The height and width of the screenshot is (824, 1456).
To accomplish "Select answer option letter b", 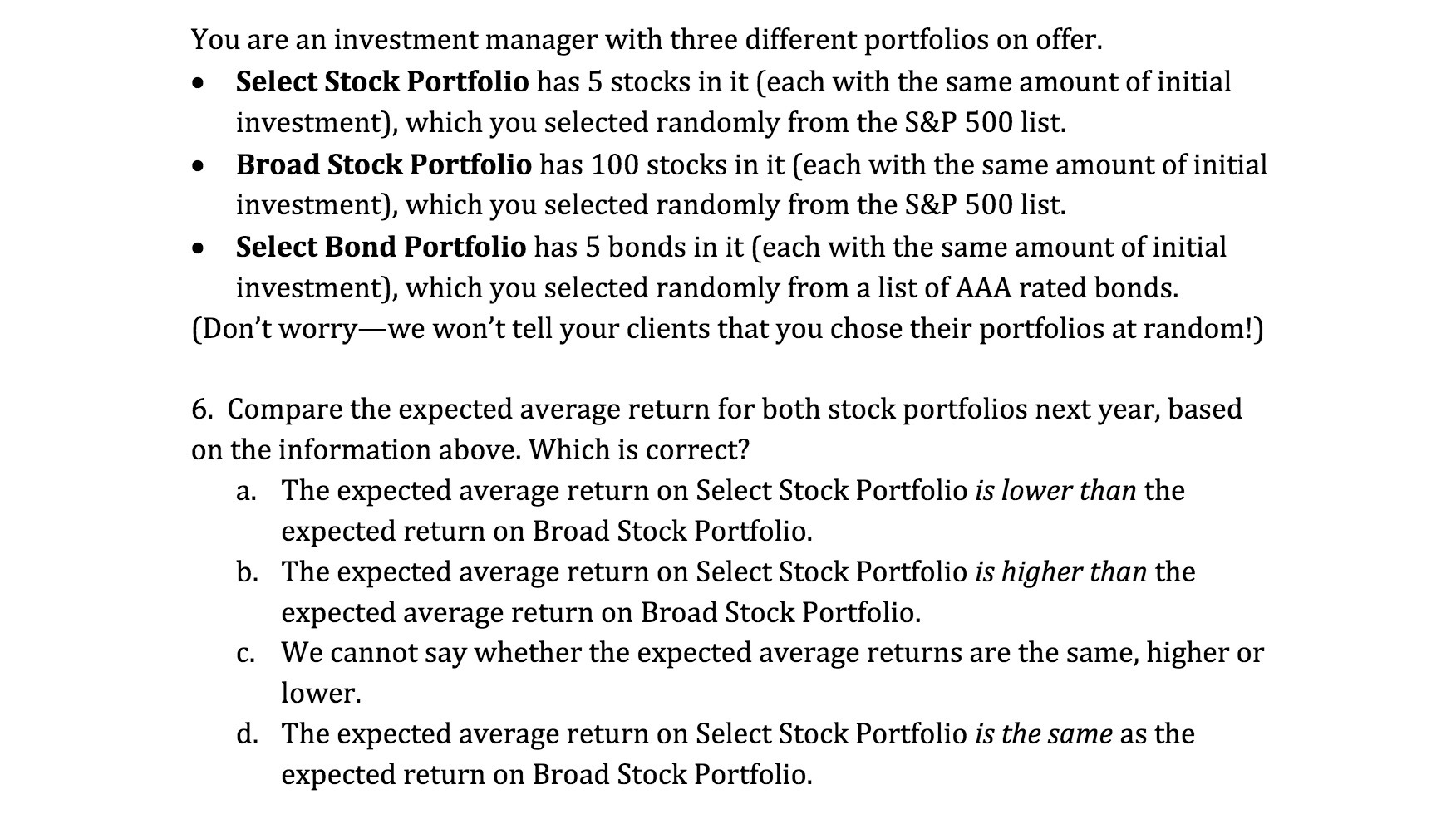I will (245, 572).
